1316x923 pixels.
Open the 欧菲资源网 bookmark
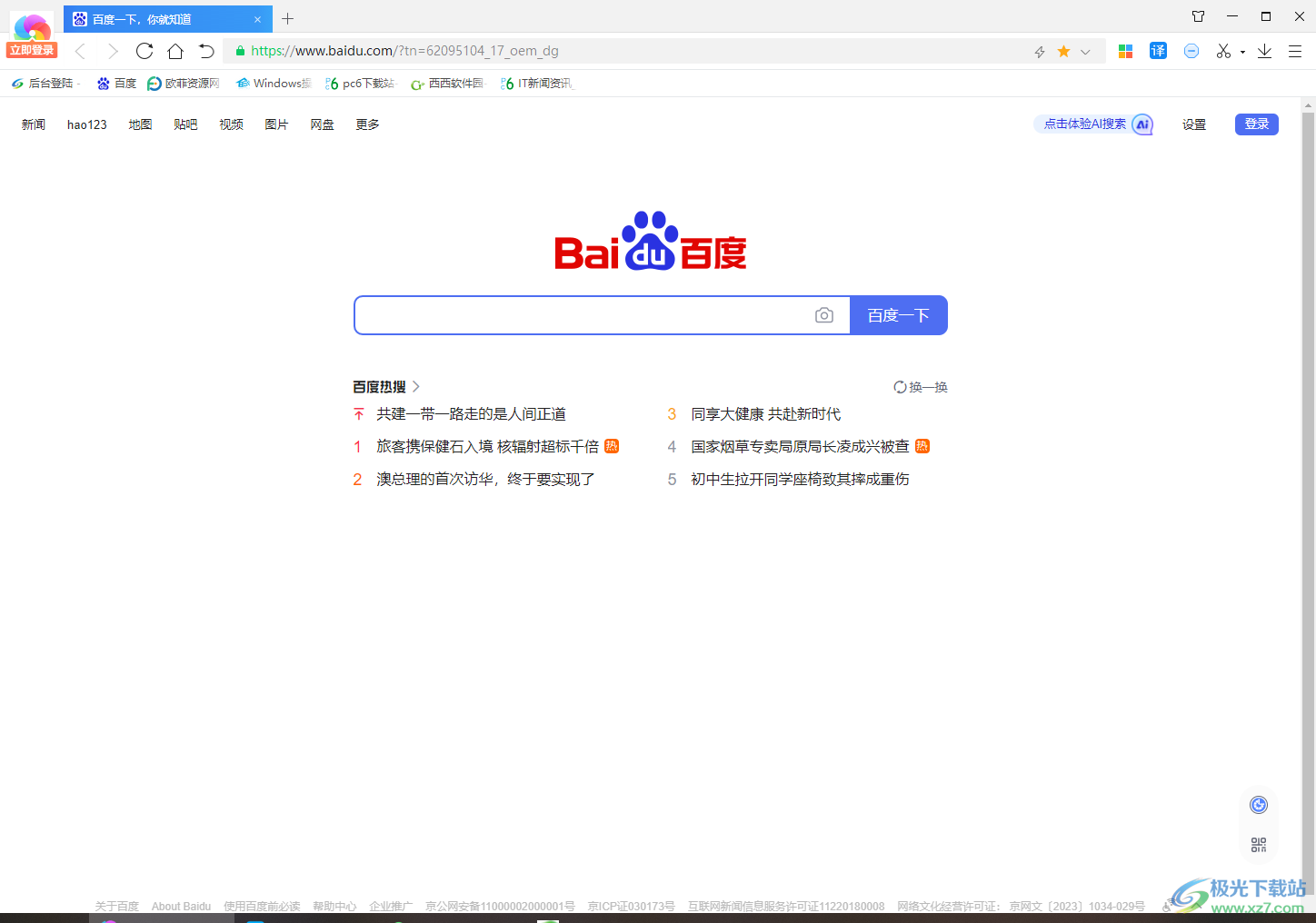click(184, 83)
